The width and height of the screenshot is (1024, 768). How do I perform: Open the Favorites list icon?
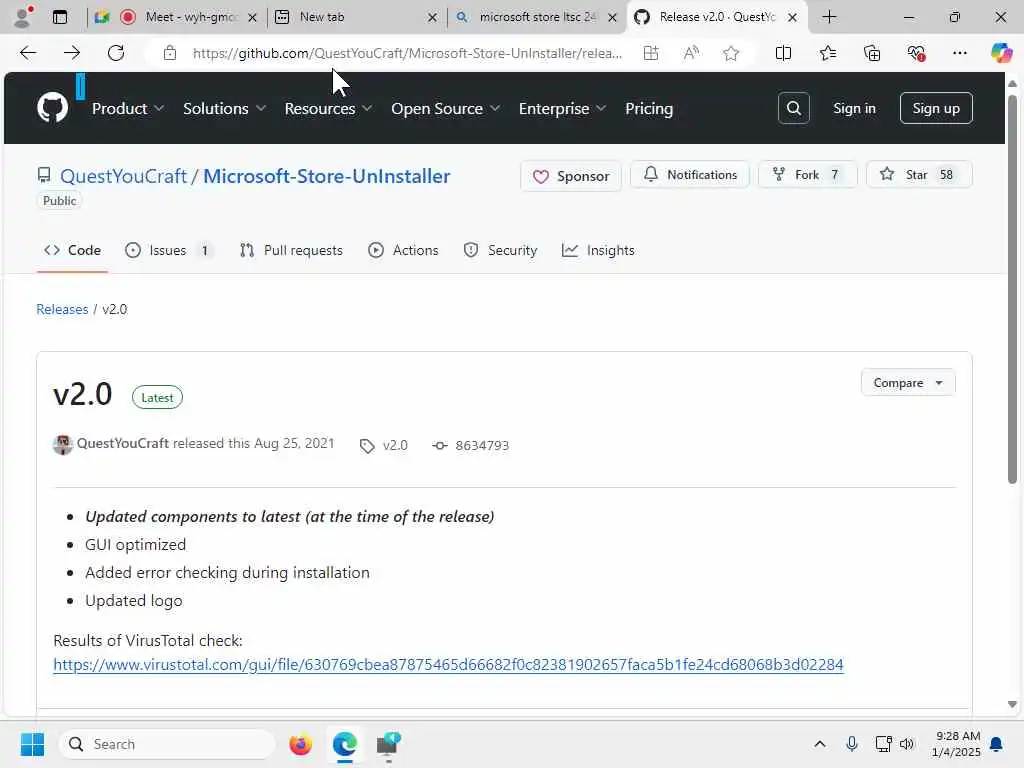click(827, 53)
